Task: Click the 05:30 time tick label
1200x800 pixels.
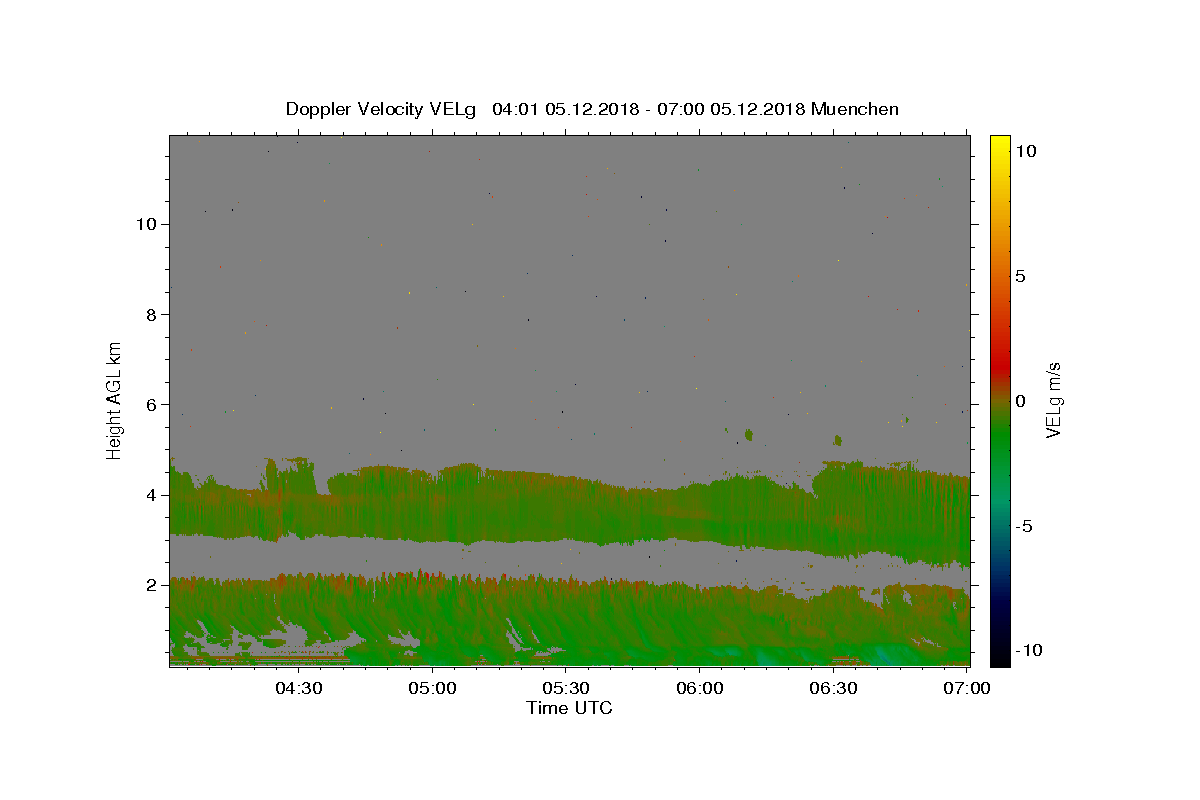Action: tap(566, 688)
